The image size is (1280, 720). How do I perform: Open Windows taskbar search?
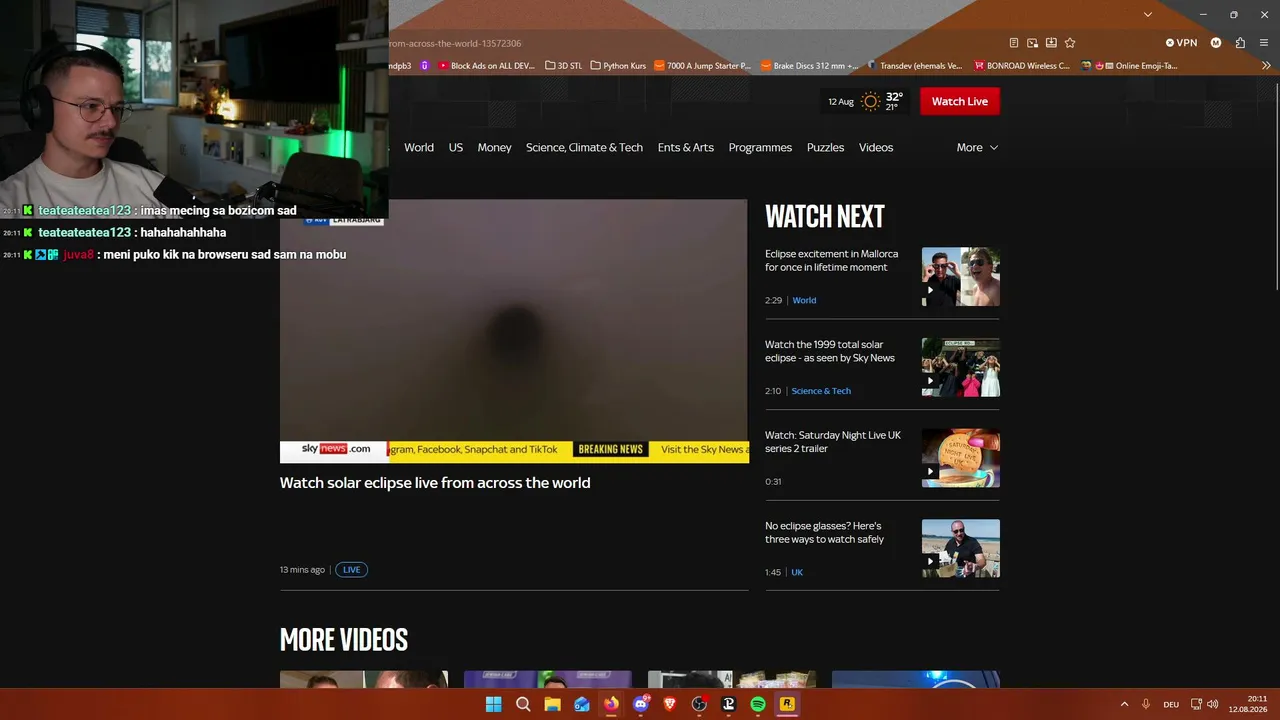pyautogui.click(x=523, y=704)
